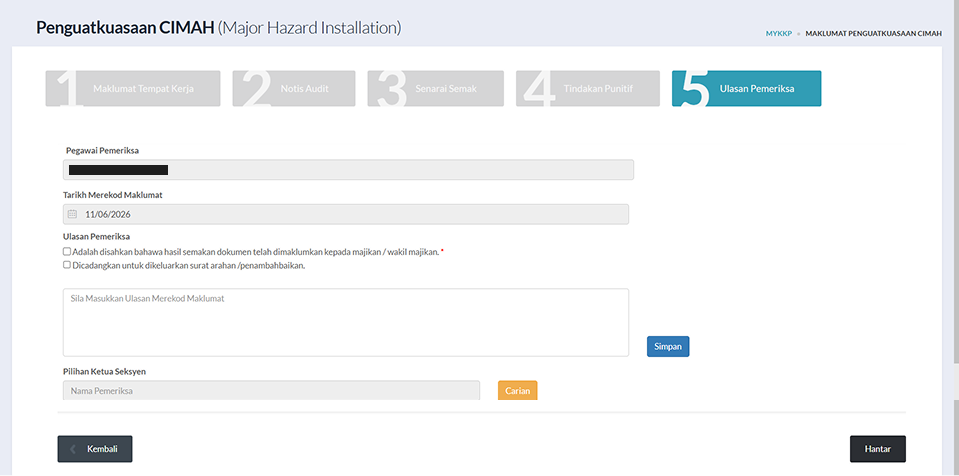Open step 4 Tindakan Punitif
This screenshot has width=959, height=476.
588,89
